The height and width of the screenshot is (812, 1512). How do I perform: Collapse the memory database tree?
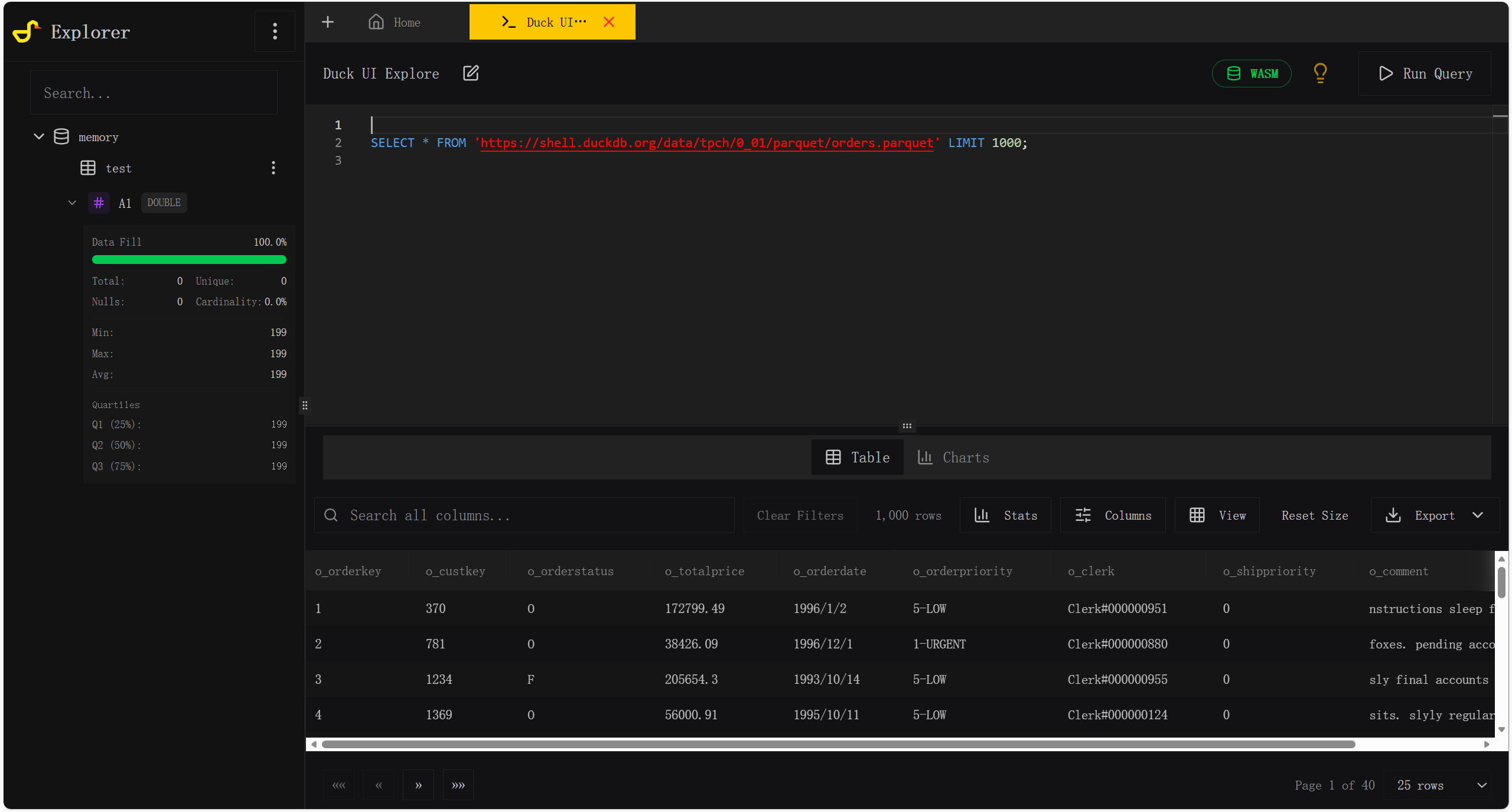(38, 136)
